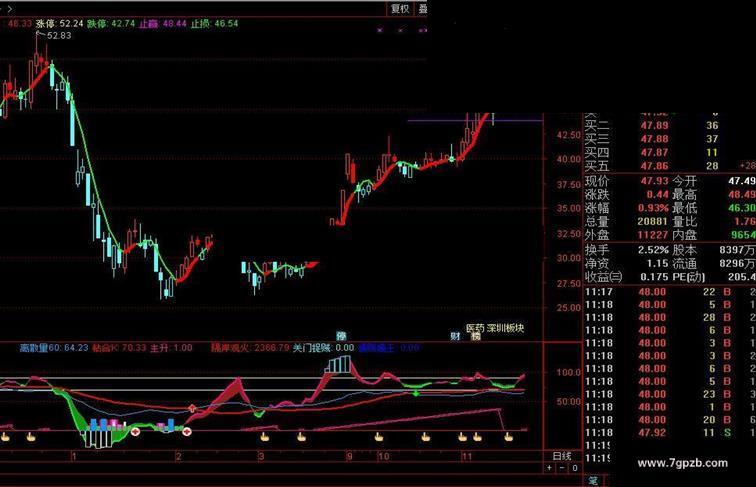Click month 11 on the time axis
Screen dimensions: 756x487
[x=466, y=456]
